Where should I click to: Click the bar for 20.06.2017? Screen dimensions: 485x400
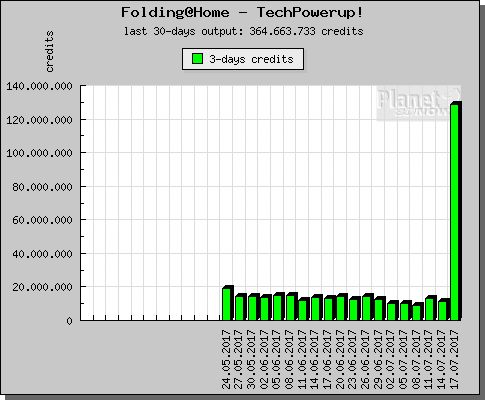point(342,307)
